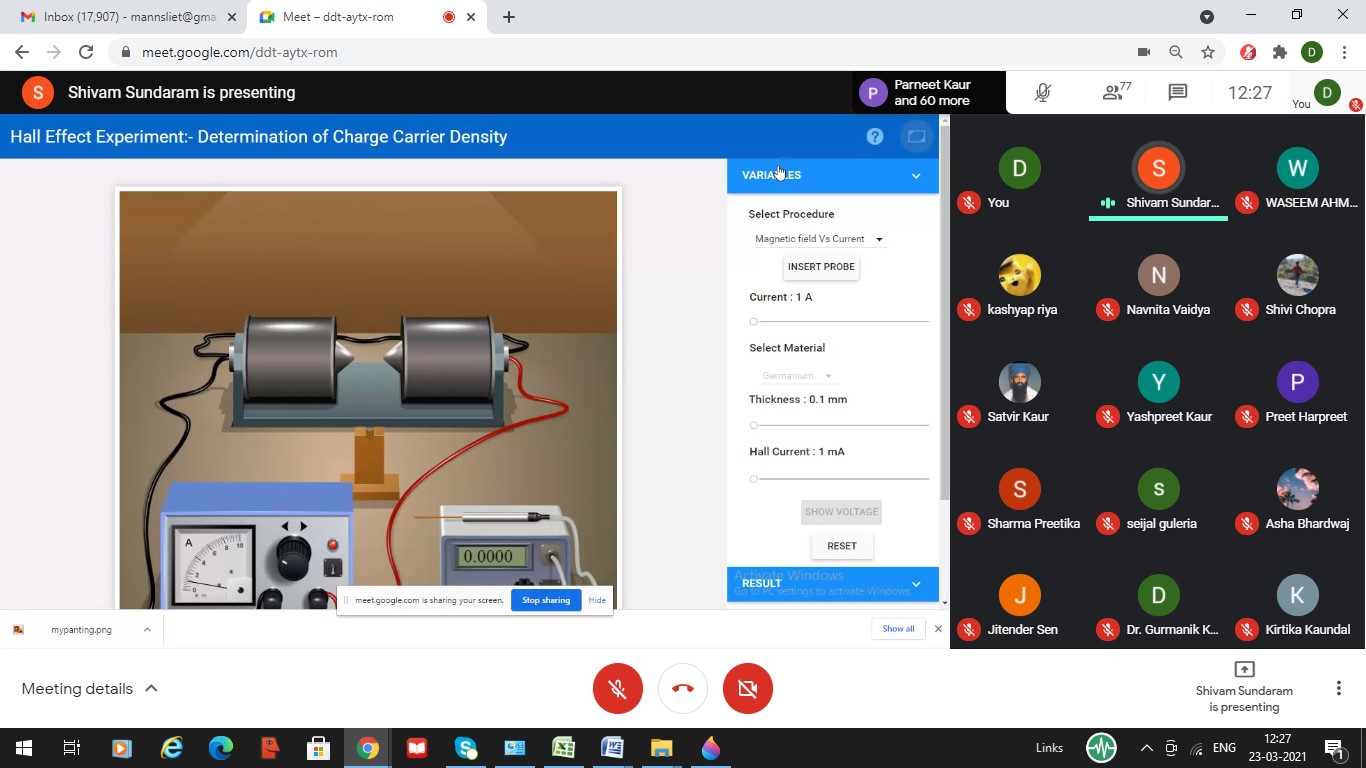Collapse the VARIABLES panel
Image resolution: width=1366 pixels, height=768 pixels.
(915, 175)
